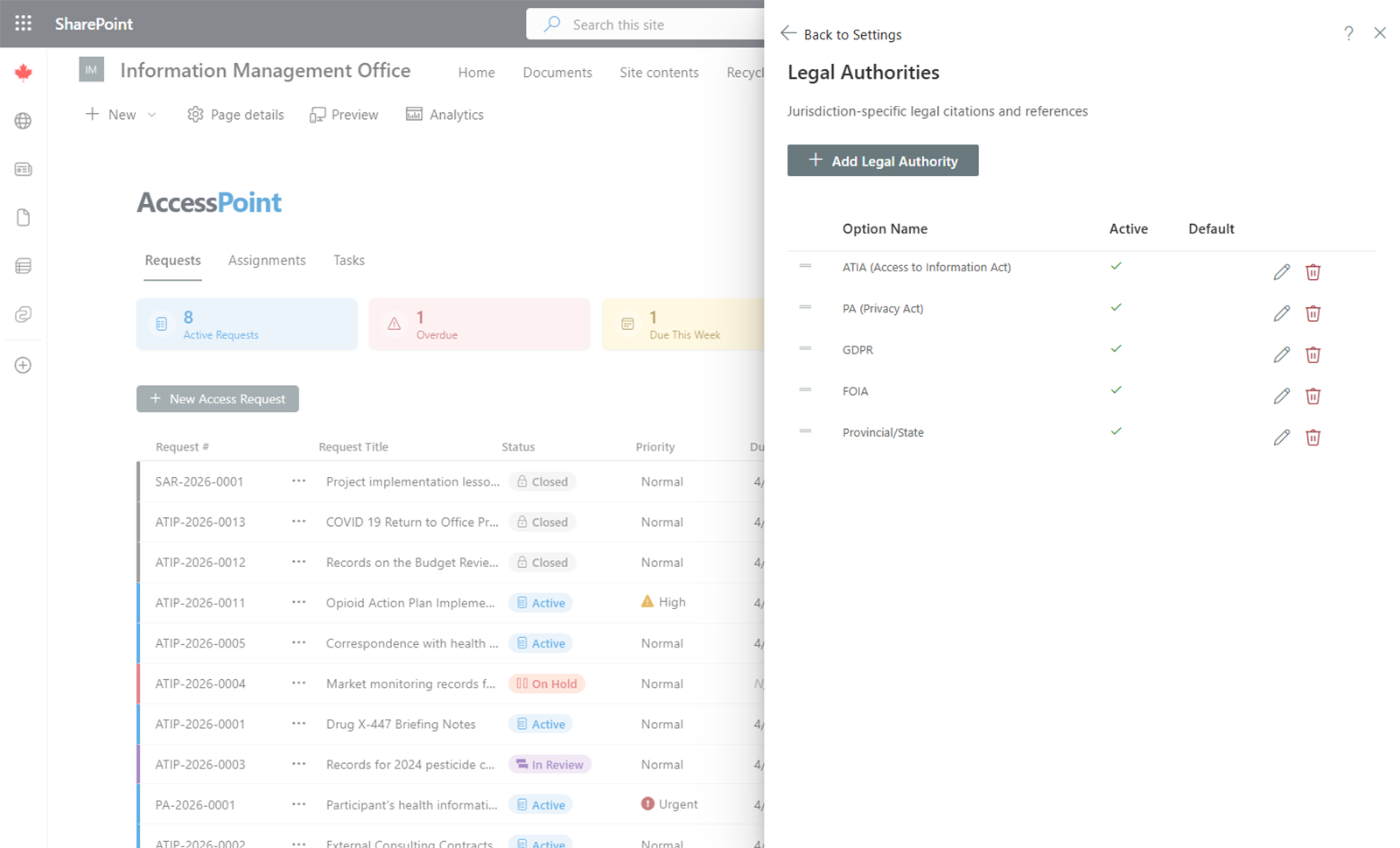Open the Site contents menu item
The height and width of the screenshot is (848, 1400).
tap(659, 72)
